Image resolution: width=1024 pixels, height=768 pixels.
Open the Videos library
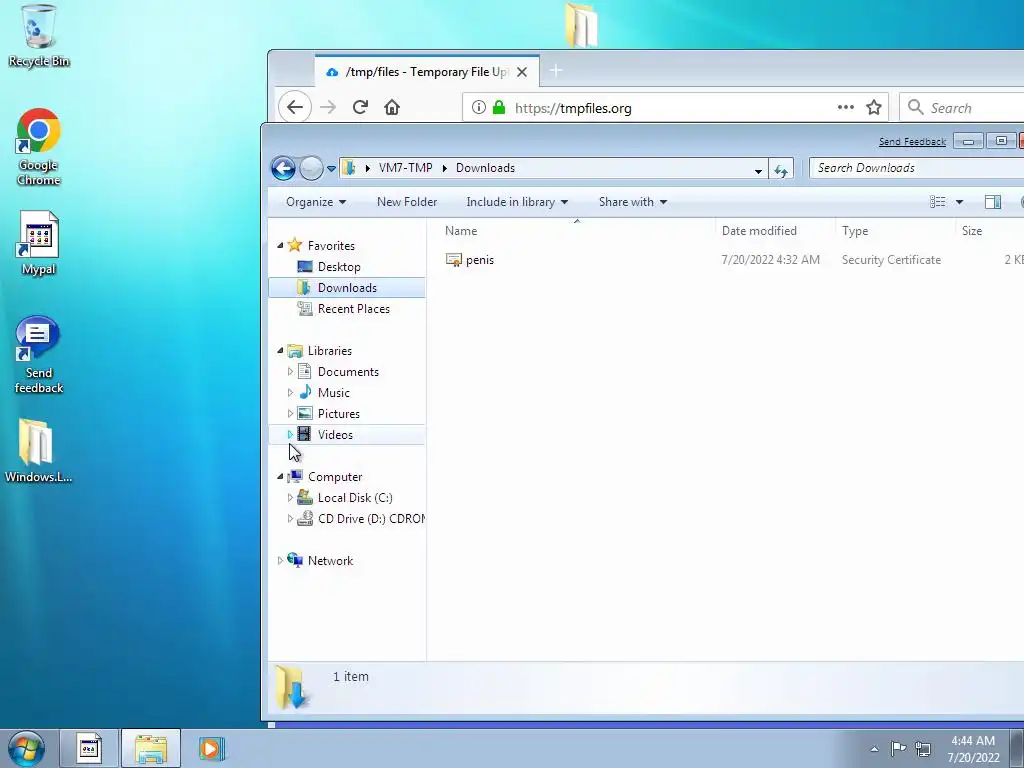[335, 434]
